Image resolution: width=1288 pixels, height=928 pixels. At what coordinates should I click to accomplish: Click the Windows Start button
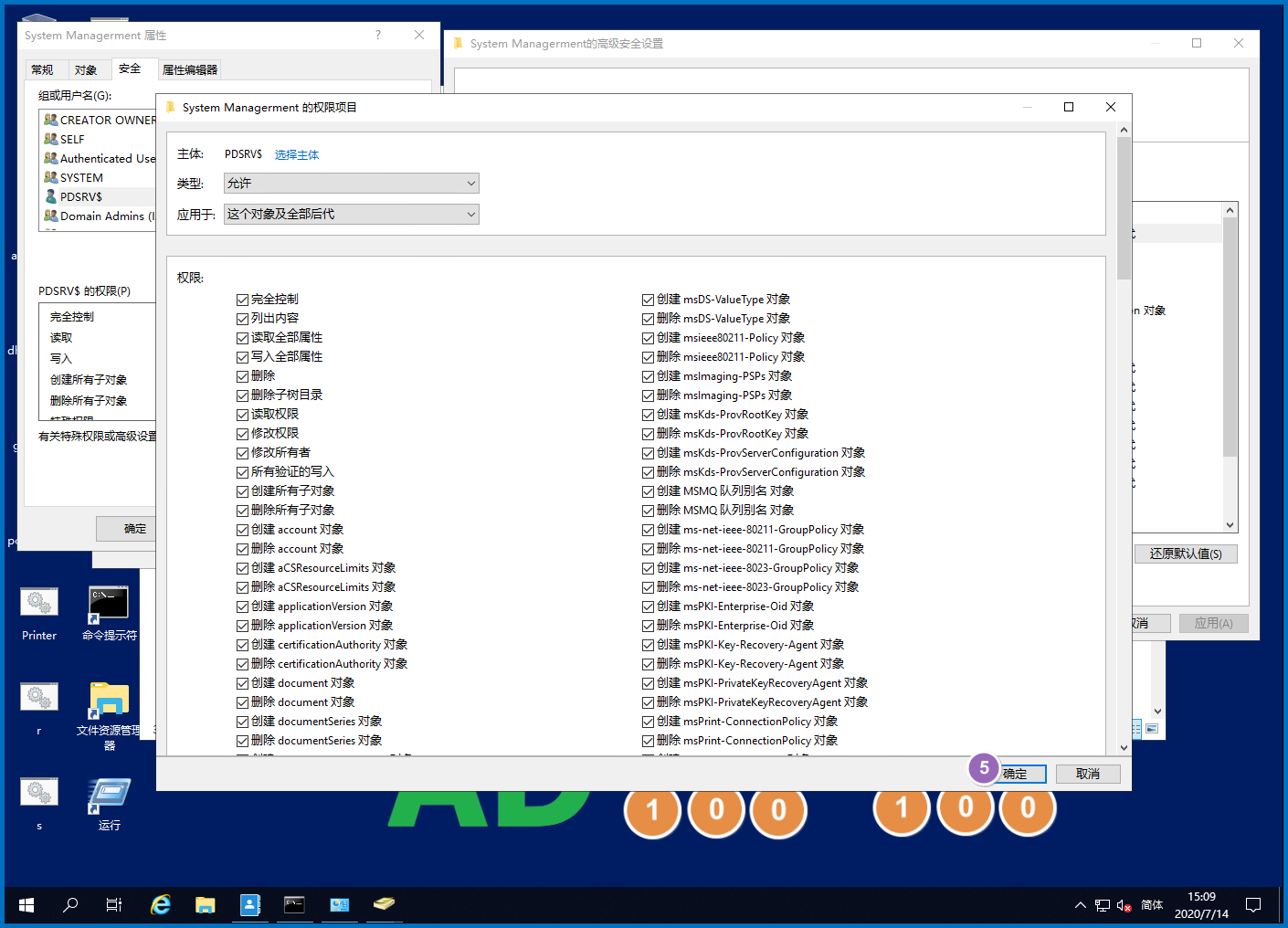tap(26, 905)
